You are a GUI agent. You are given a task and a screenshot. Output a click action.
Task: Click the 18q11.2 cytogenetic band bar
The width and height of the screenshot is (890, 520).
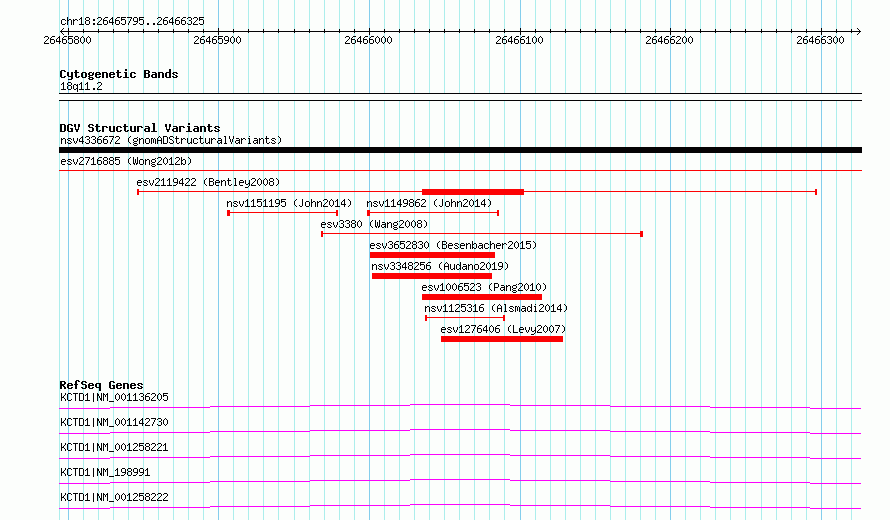pos(460,97)
